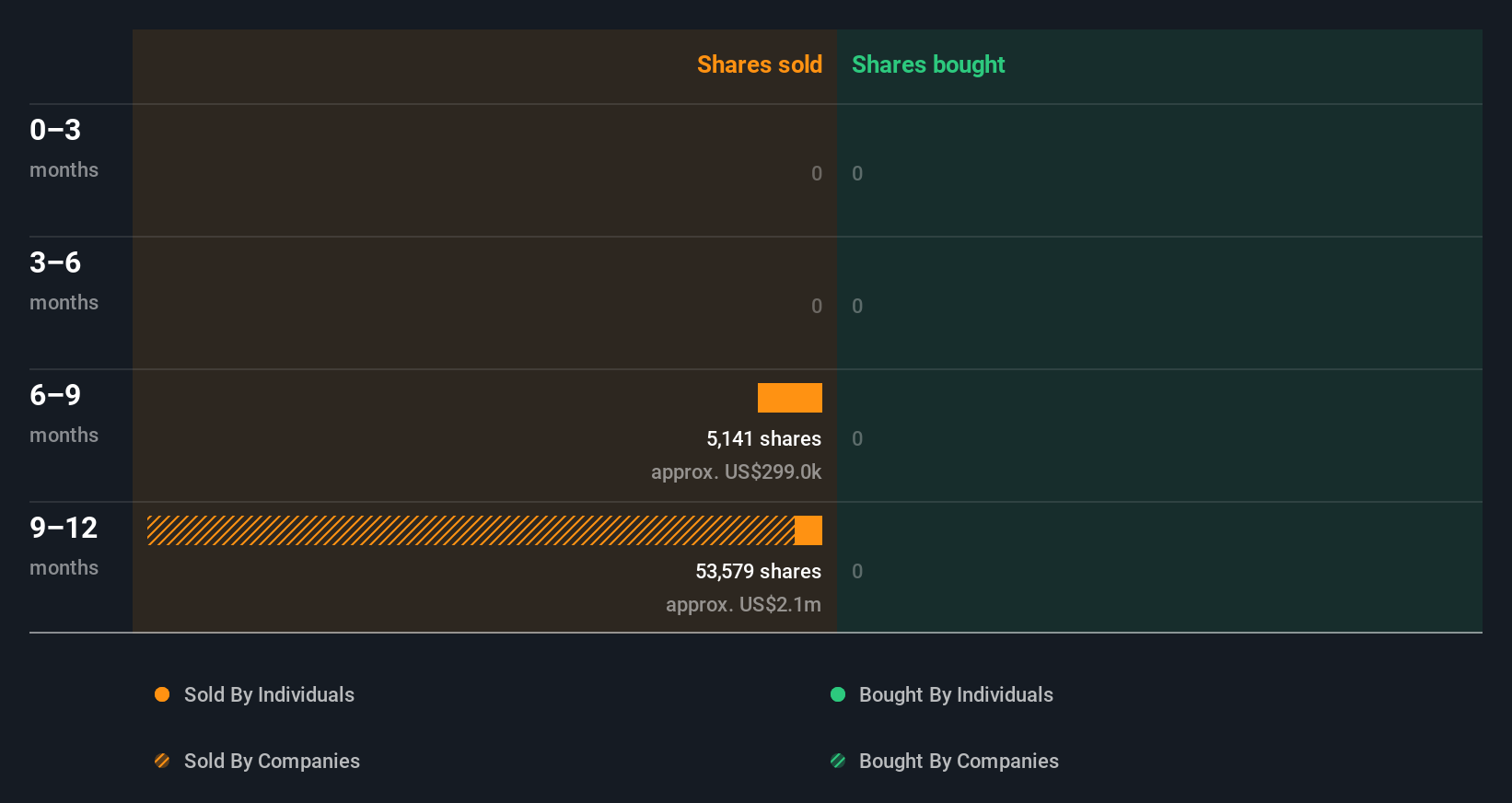Click the striped Sold By Companies legend icon

click(x=162, y=761)
